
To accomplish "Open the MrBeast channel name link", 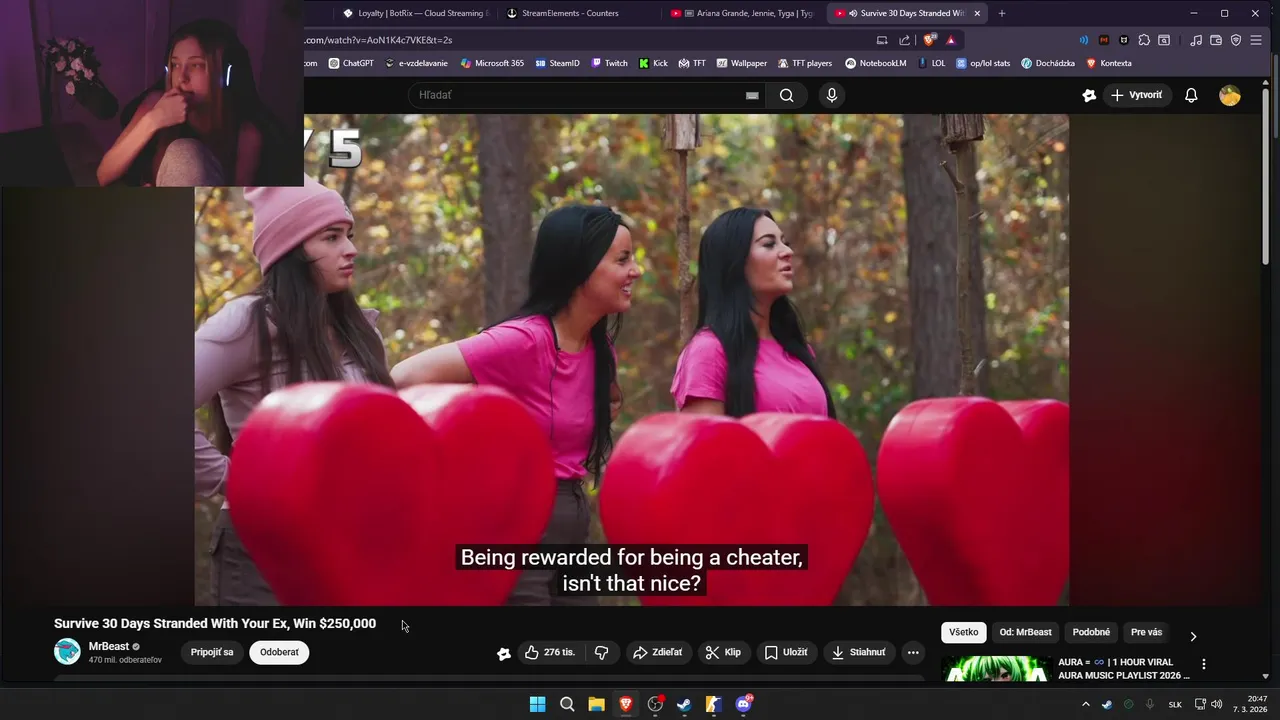I will (x=109, y=646).
